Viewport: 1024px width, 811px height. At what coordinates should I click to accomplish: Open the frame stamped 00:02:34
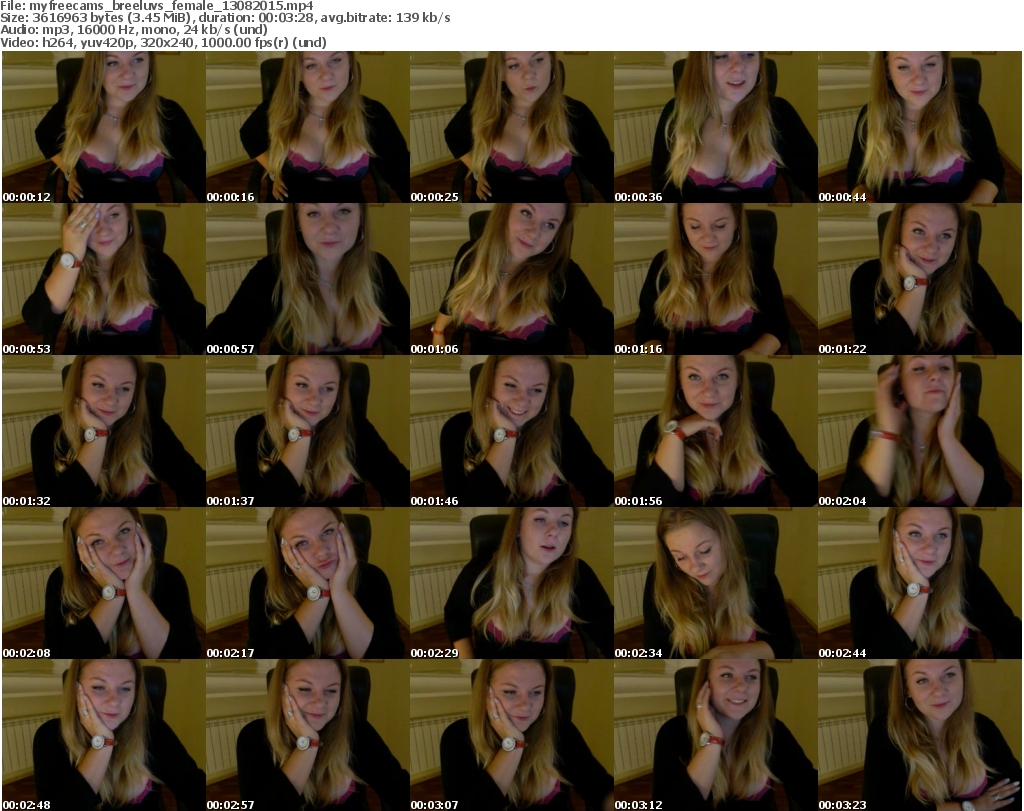(716, 583)
